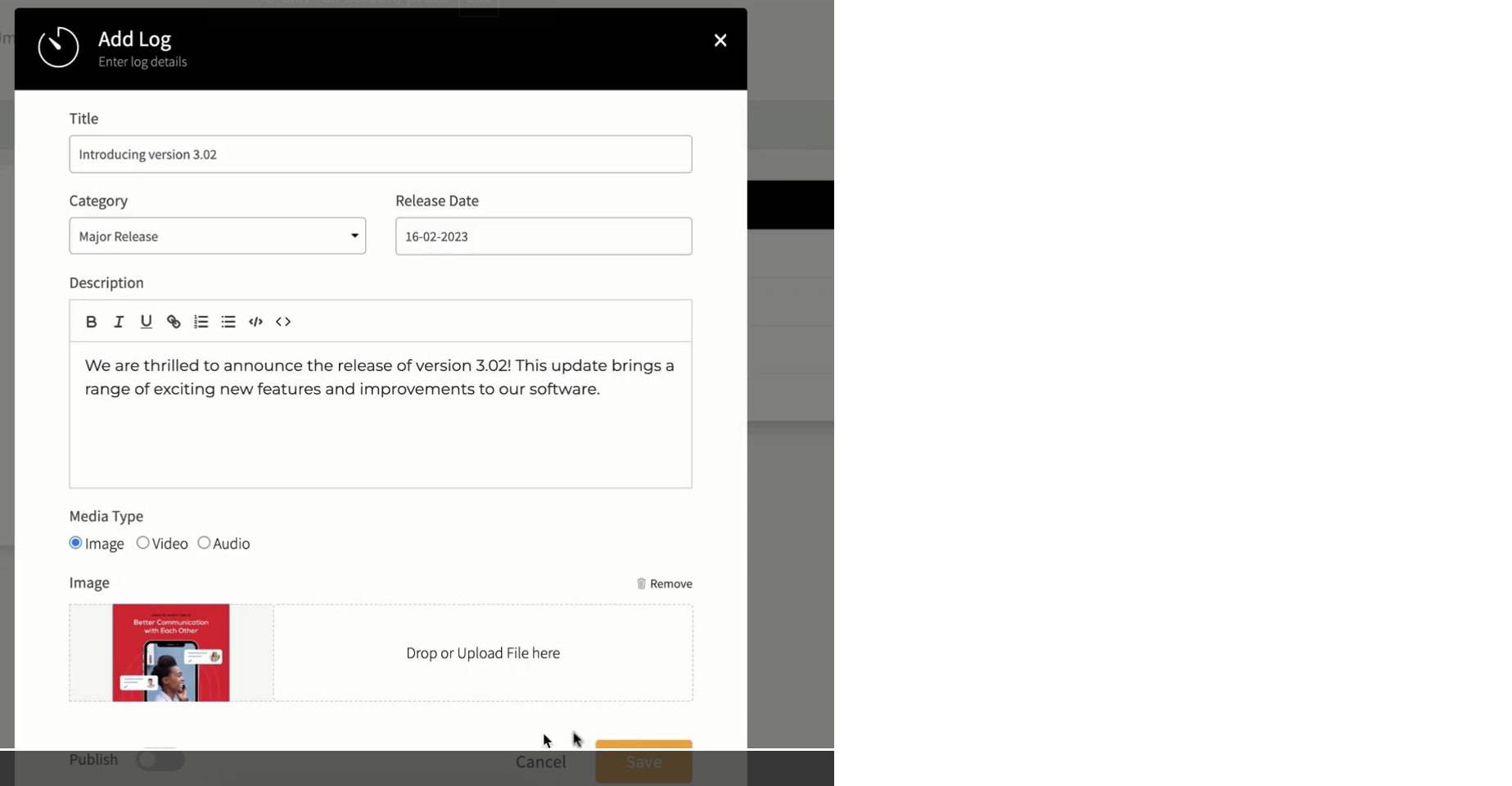This screenshot has width=1512, height=786.
Task: Toggle bold formatting in description editor
Action: click(92, 322)
